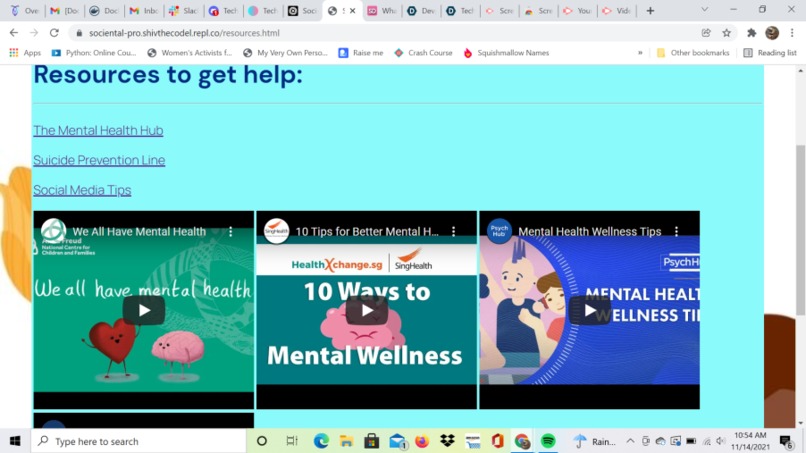Image resolution: width=806 pixels, height=453 pixels.
Task: Switch to the Gmail Inbox tab
Action: click(144, 11)
